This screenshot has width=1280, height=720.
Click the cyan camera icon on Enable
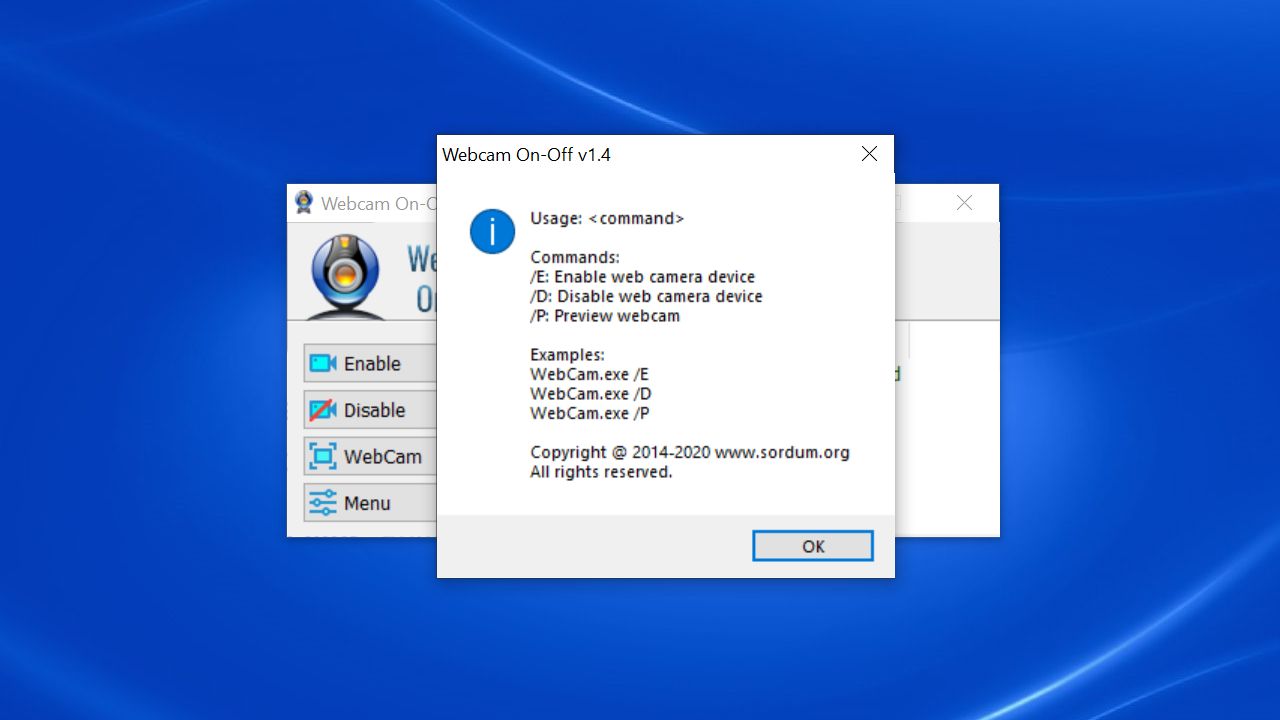coord(323,364)
